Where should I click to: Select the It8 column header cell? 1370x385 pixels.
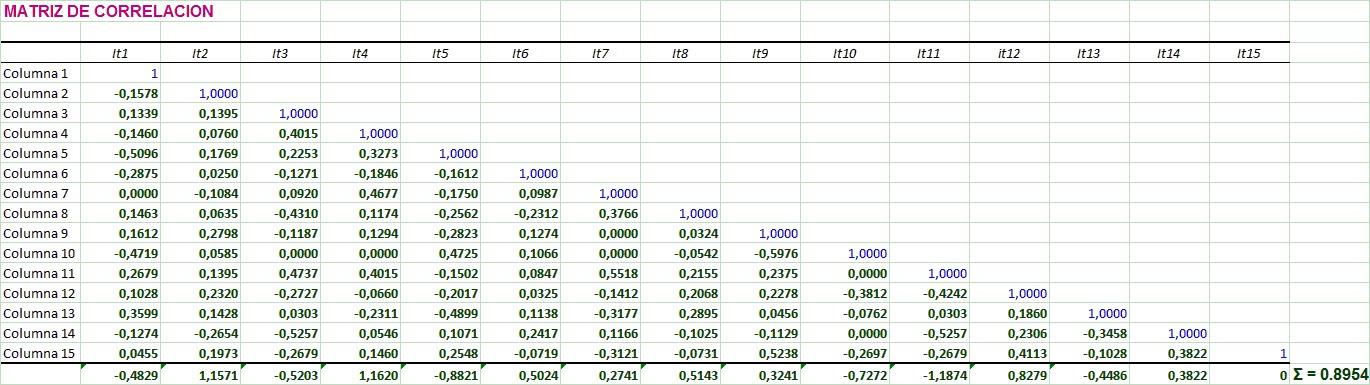tap(680, 53)
